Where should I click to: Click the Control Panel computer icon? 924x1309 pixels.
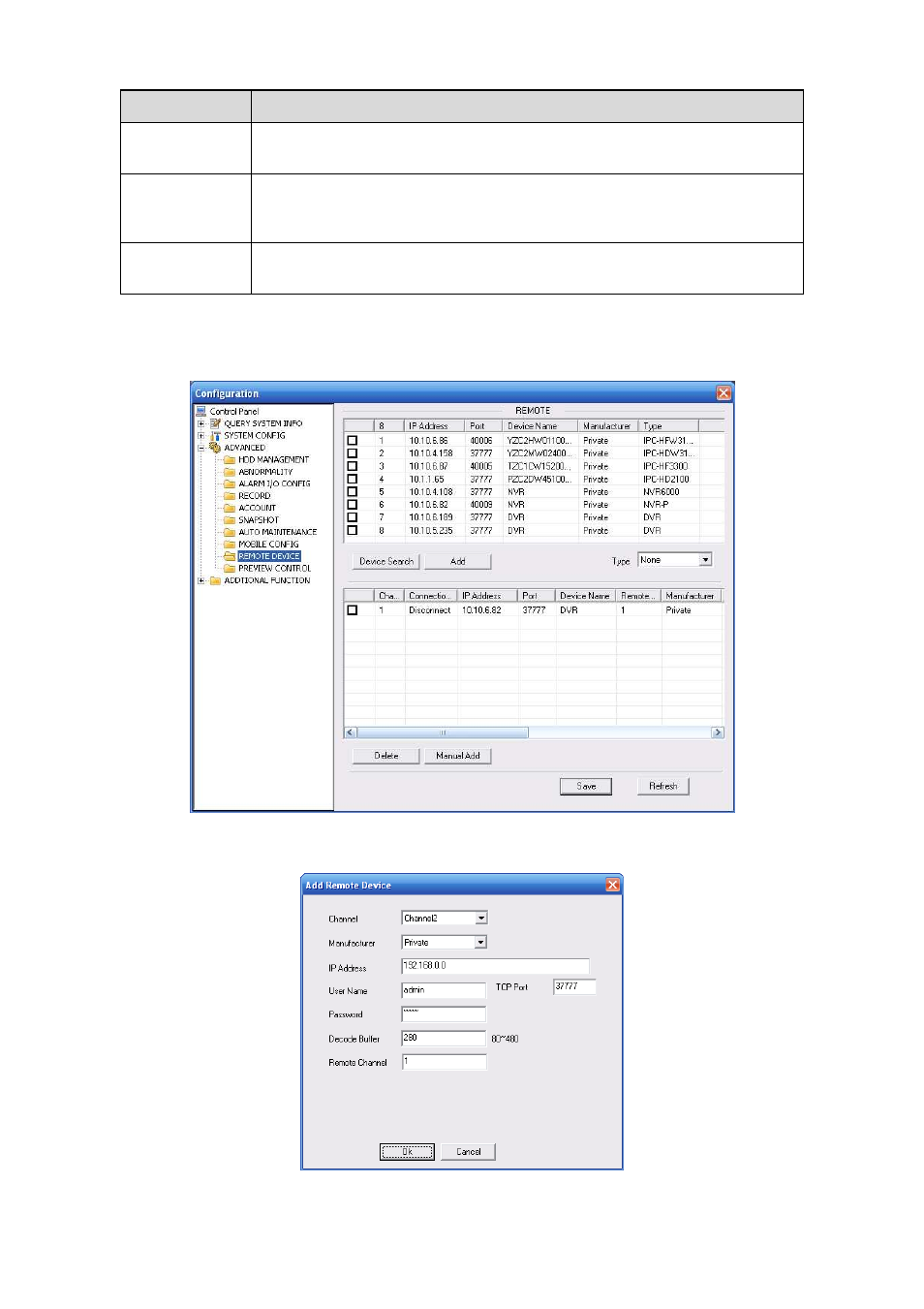pos(201,411)
